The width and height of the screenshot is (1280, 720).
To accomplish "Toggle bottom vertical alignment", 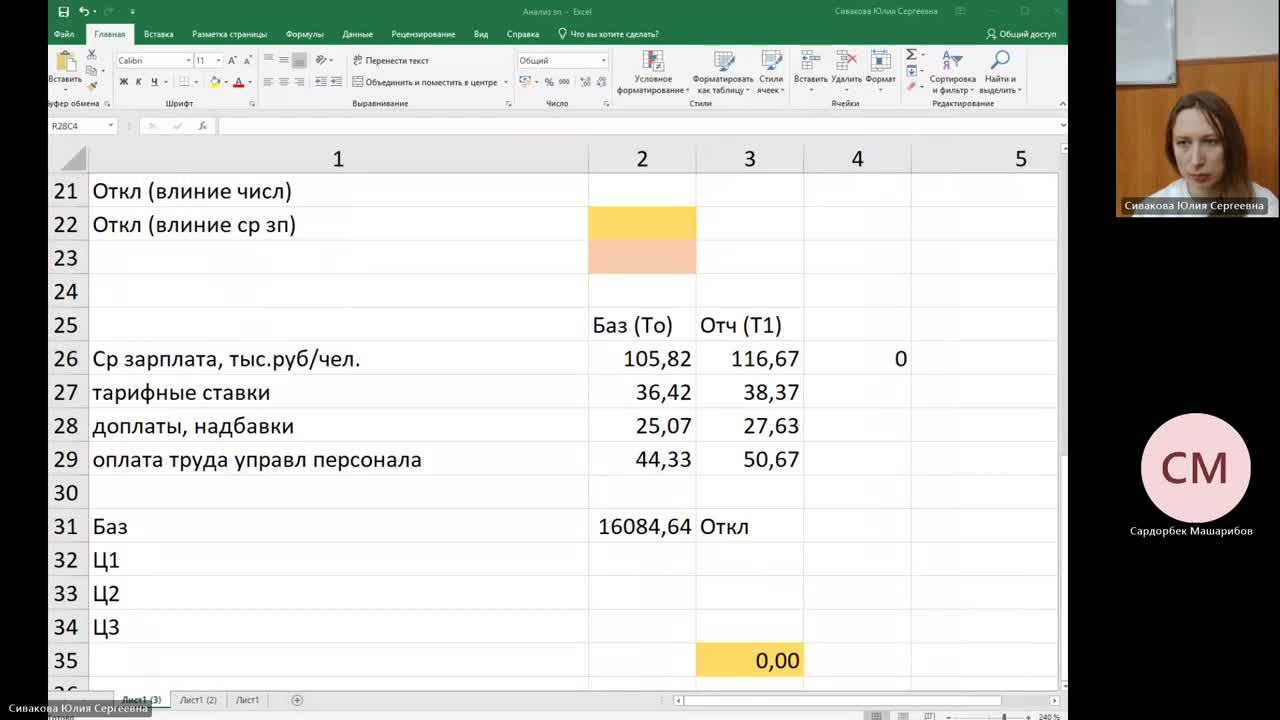I will [298, 60].
